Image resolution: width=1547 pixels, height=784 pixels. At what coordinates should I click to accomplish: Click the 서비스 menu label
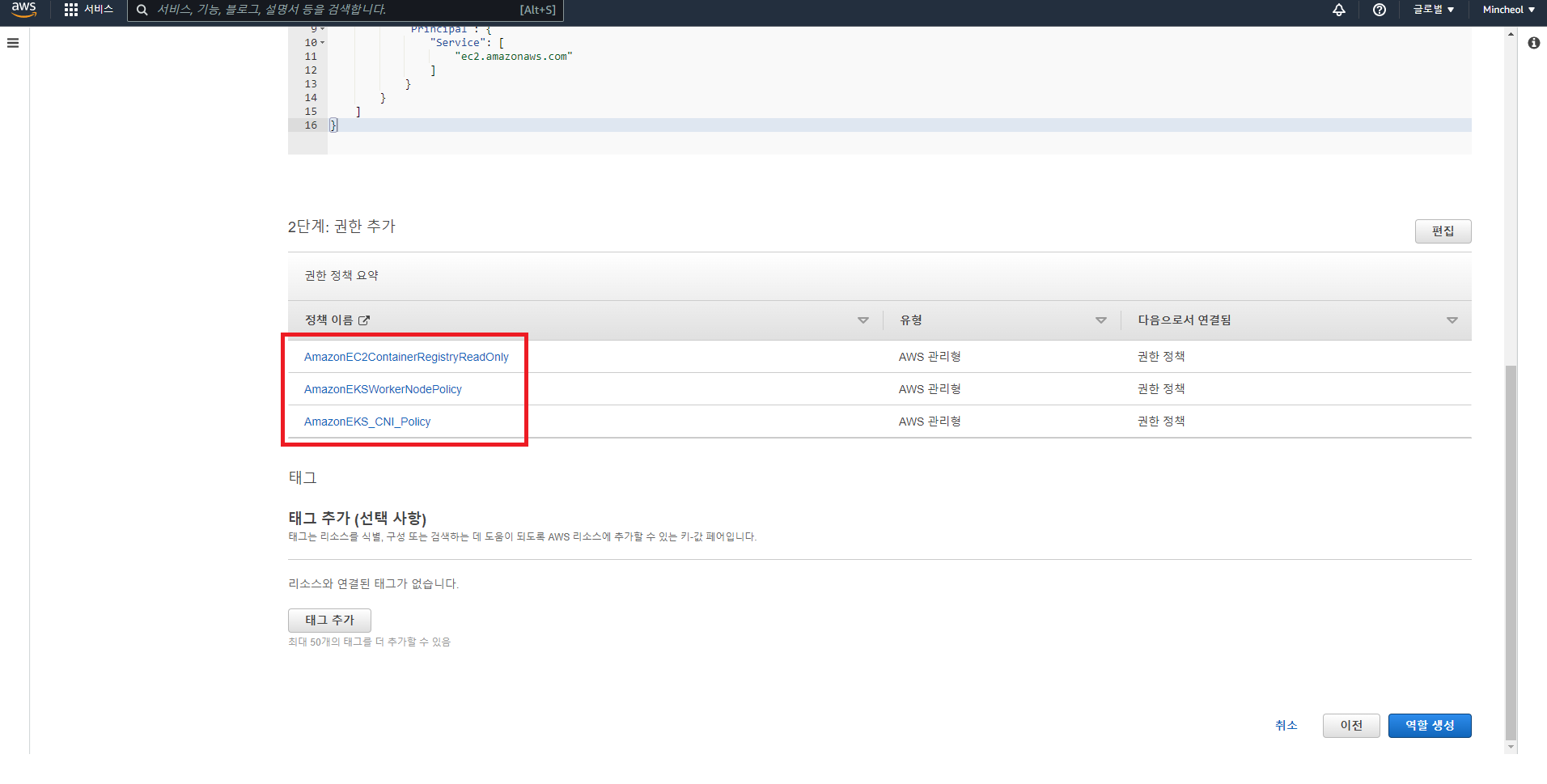click(99, 10)
